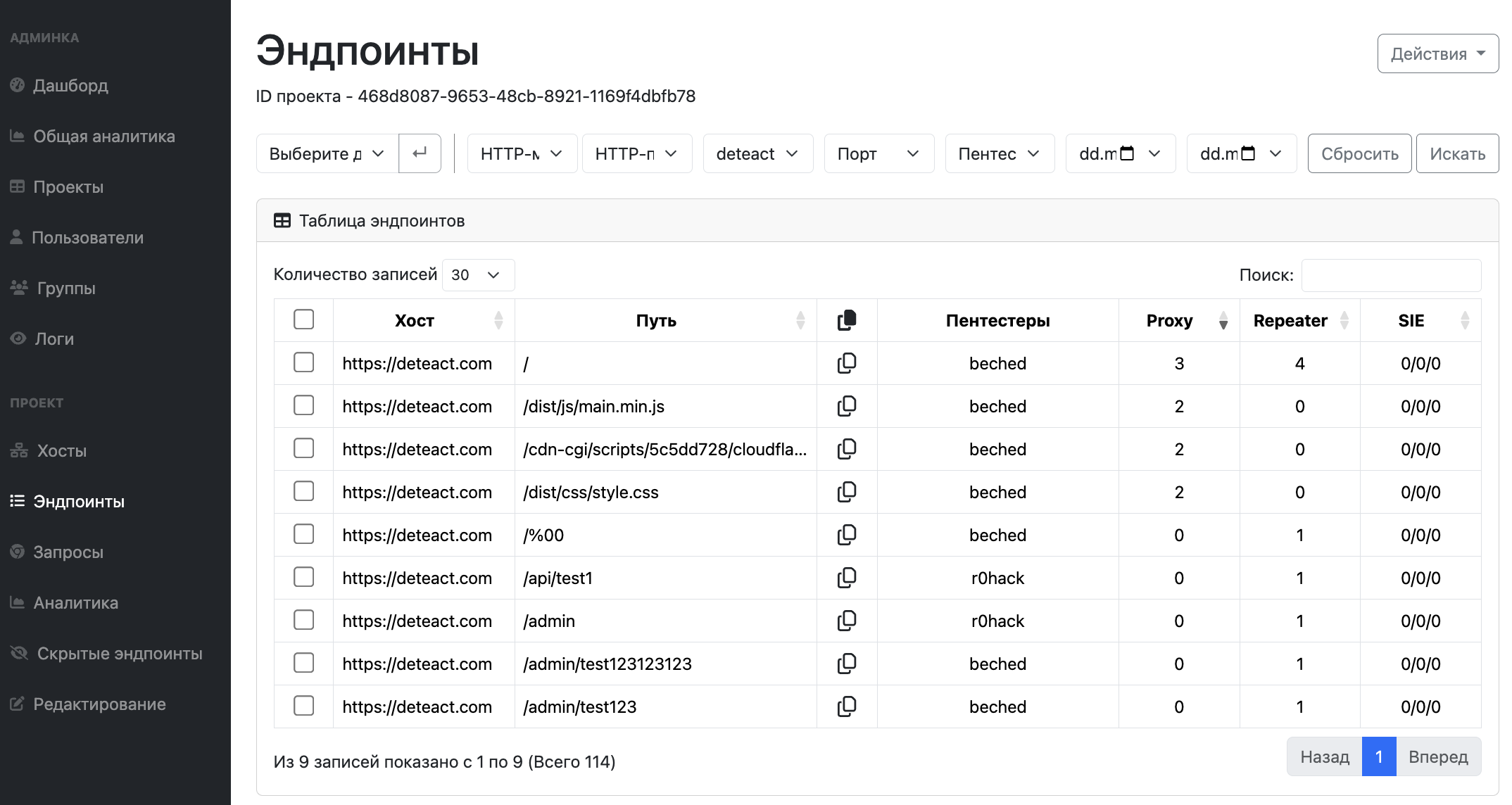Click the Эндпоинты list icon
1512x805 pixels.
[18, 501]
